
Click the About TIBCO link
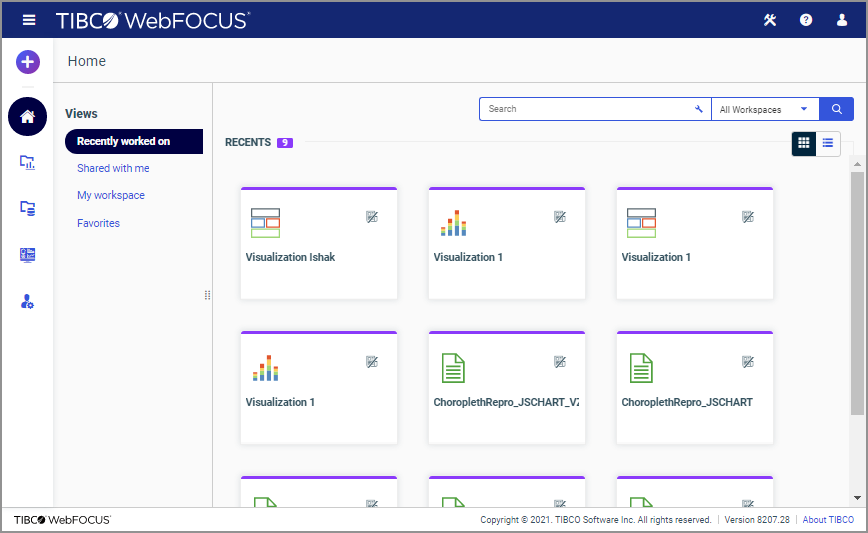pos(828,520)
